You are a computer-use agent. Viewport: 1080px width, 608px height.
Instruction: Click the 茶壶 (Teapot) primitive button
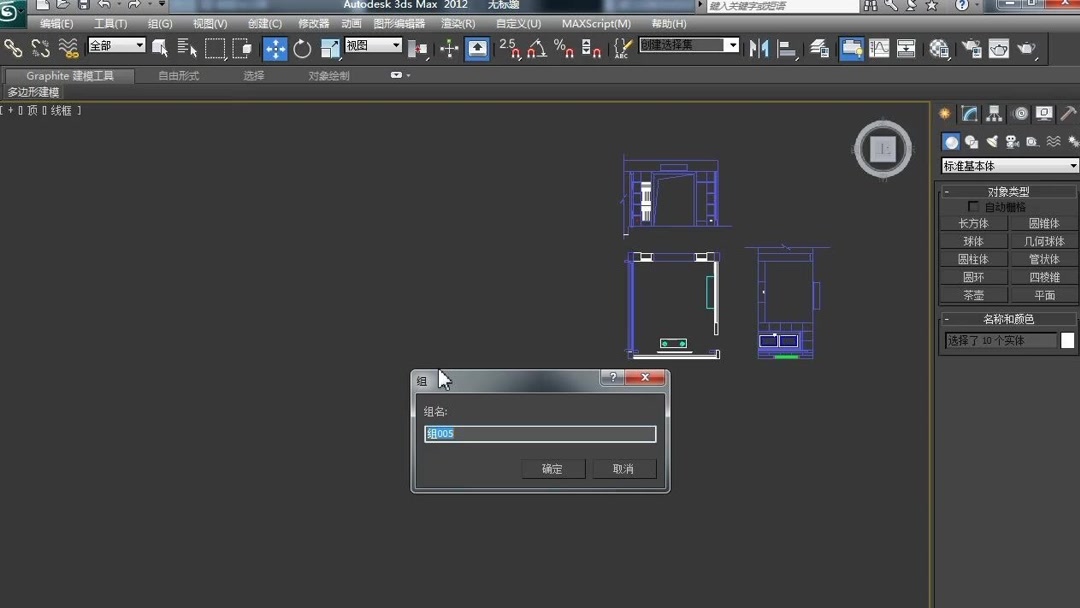click(x=972, y=294)
